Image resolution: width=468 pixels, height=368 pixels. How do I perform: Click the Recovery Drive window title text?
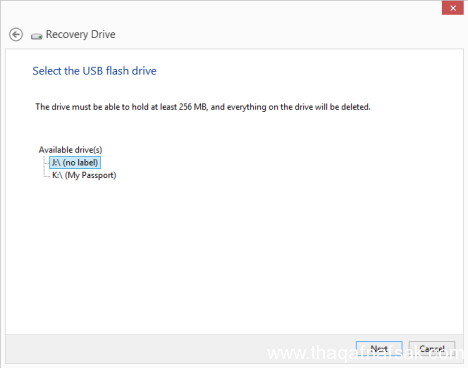coord(80,34)
